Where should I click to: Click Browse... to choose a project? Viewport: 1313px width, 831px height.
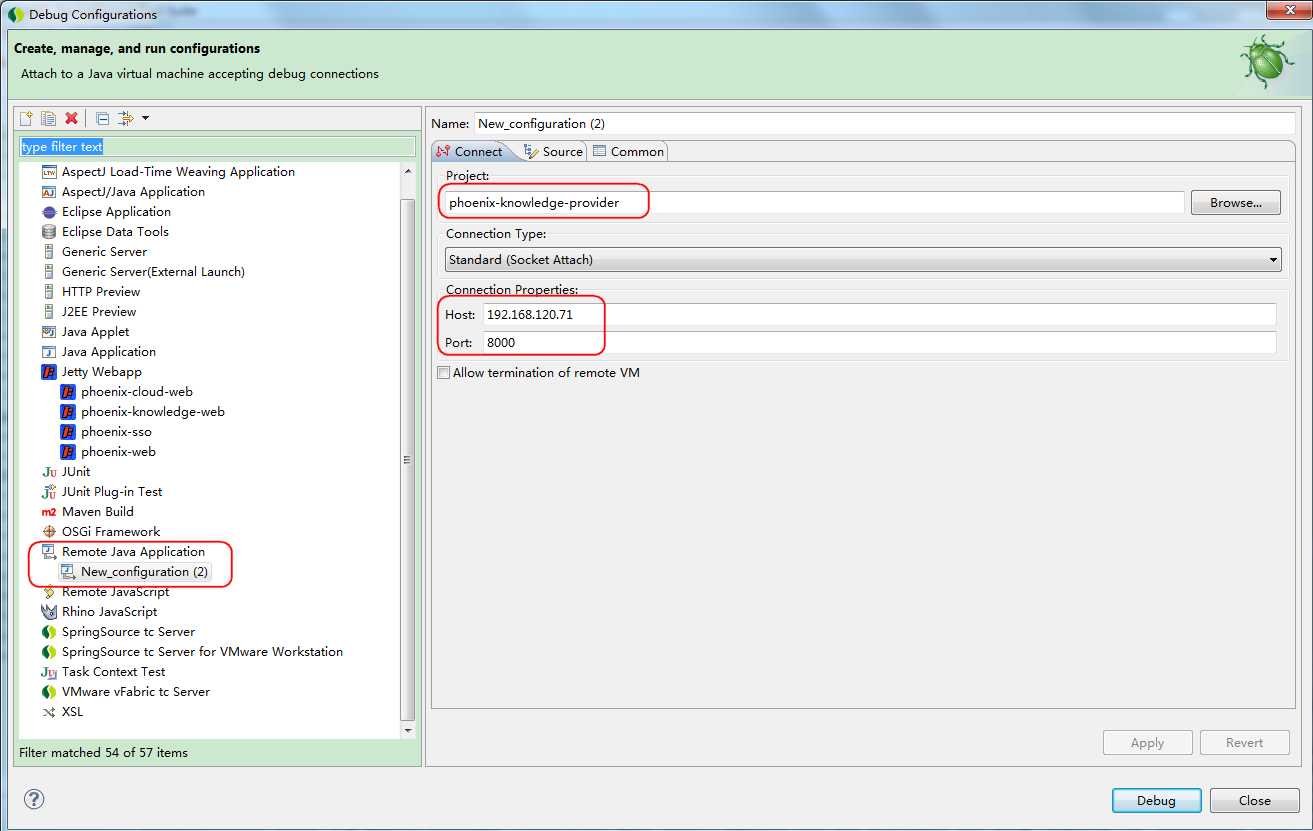1236,203
